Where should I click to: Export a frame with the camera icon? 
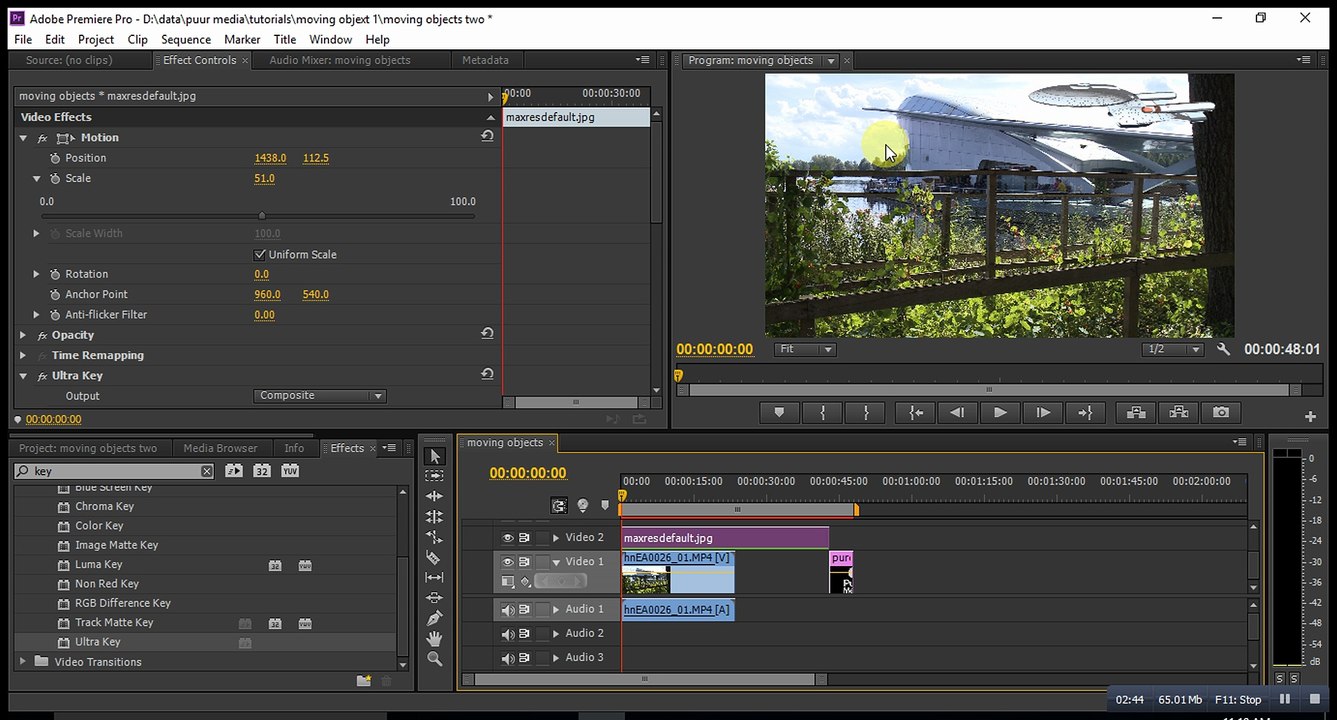point(1221,412)
